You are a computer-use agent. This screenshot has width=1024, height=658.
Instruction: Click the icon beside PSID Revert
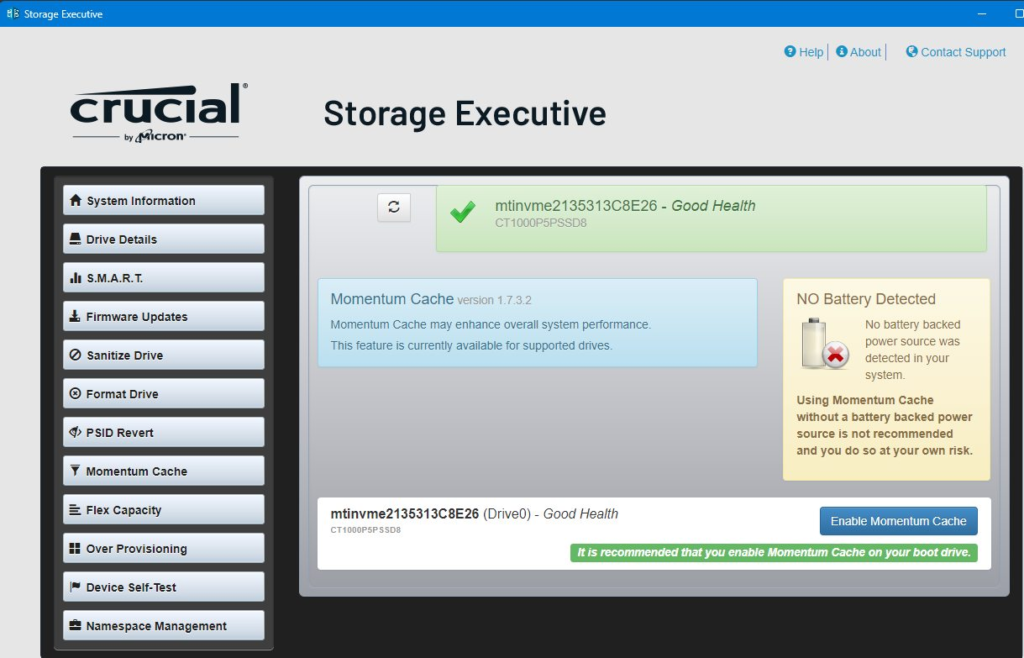click(75, 431)
